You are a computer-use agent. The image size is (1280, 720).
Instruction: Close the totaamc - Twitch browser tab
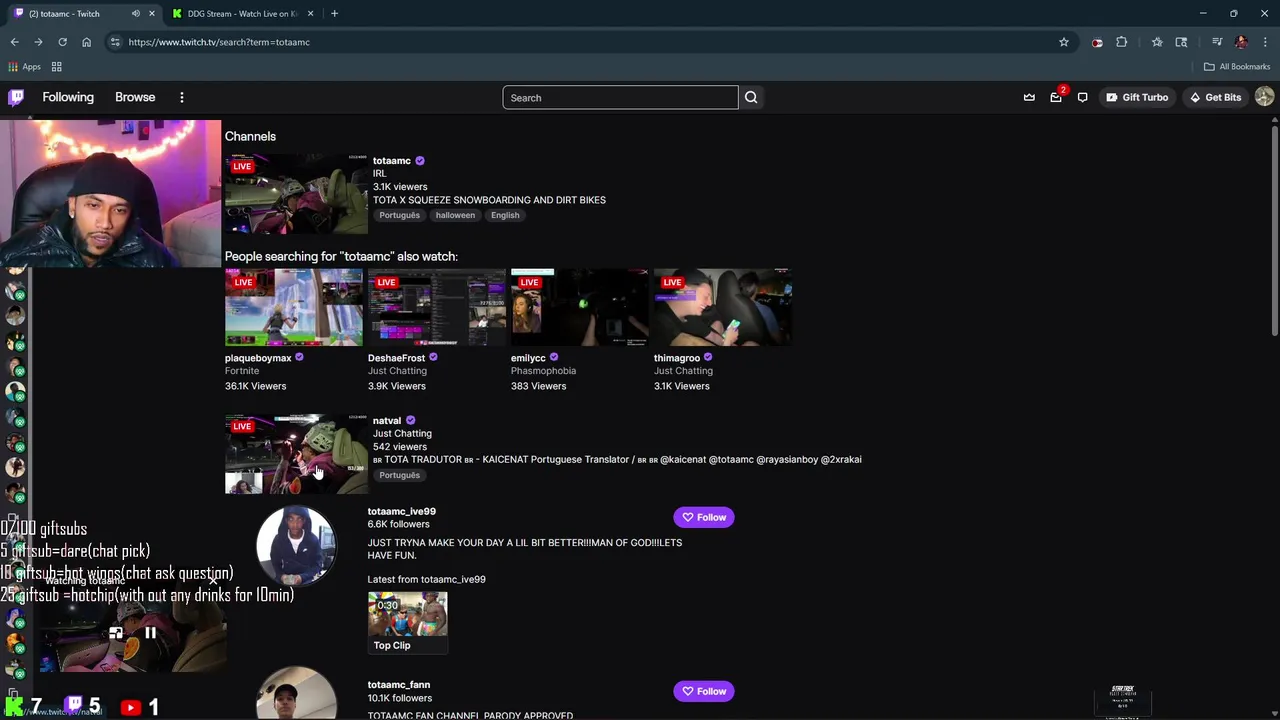152,14
